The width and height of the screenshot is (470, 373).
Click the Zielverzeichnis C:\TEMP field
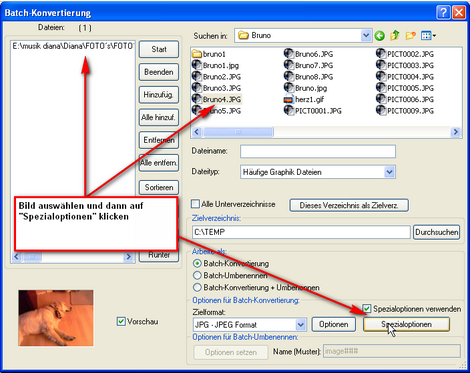(301, 232)
